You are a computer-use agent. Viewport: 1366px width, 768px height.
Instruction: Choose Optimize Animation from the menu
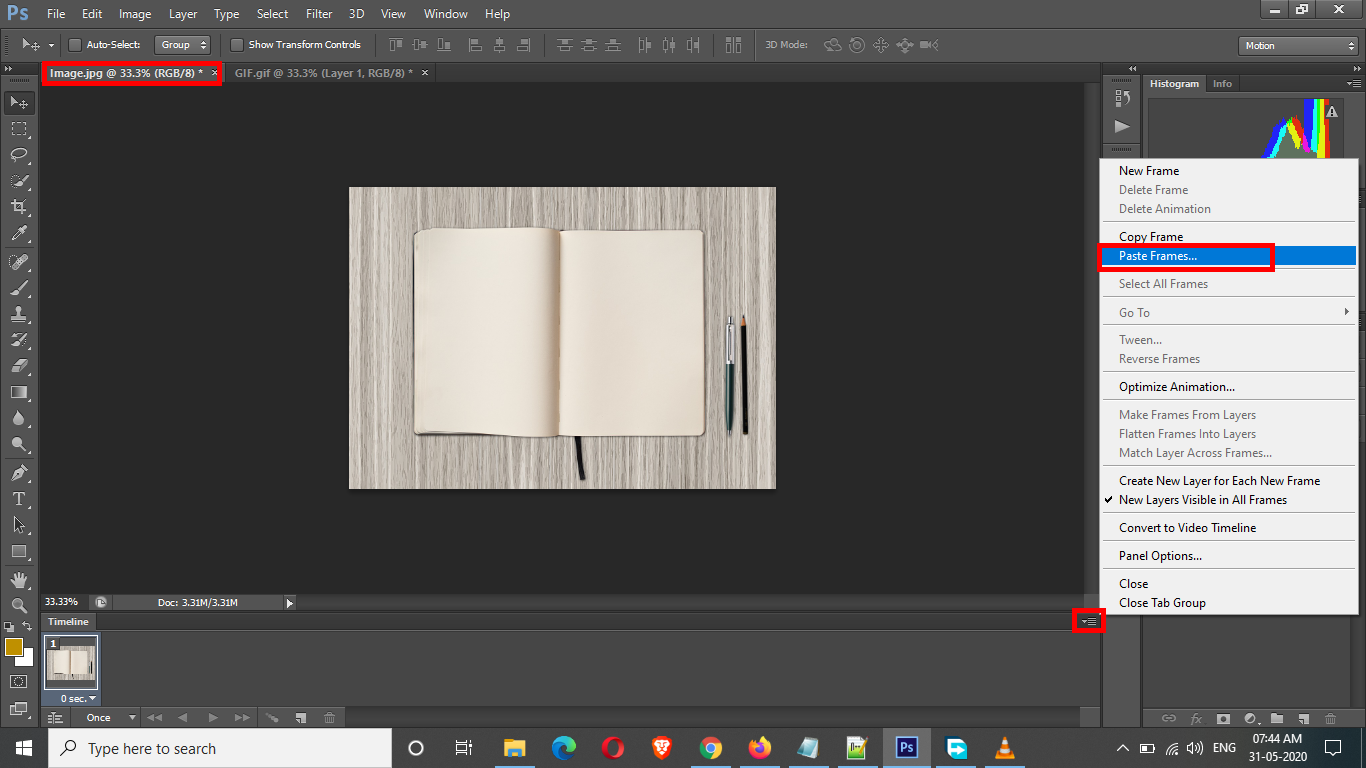tap(1176, 387)
